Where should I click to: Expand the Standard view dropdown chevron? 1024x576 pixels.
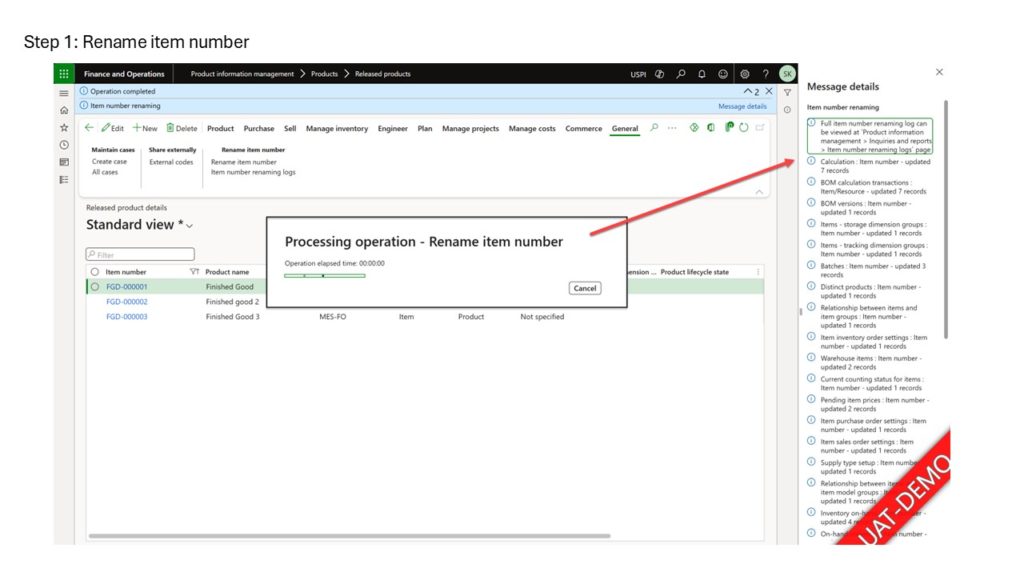[x=190, y=226]
